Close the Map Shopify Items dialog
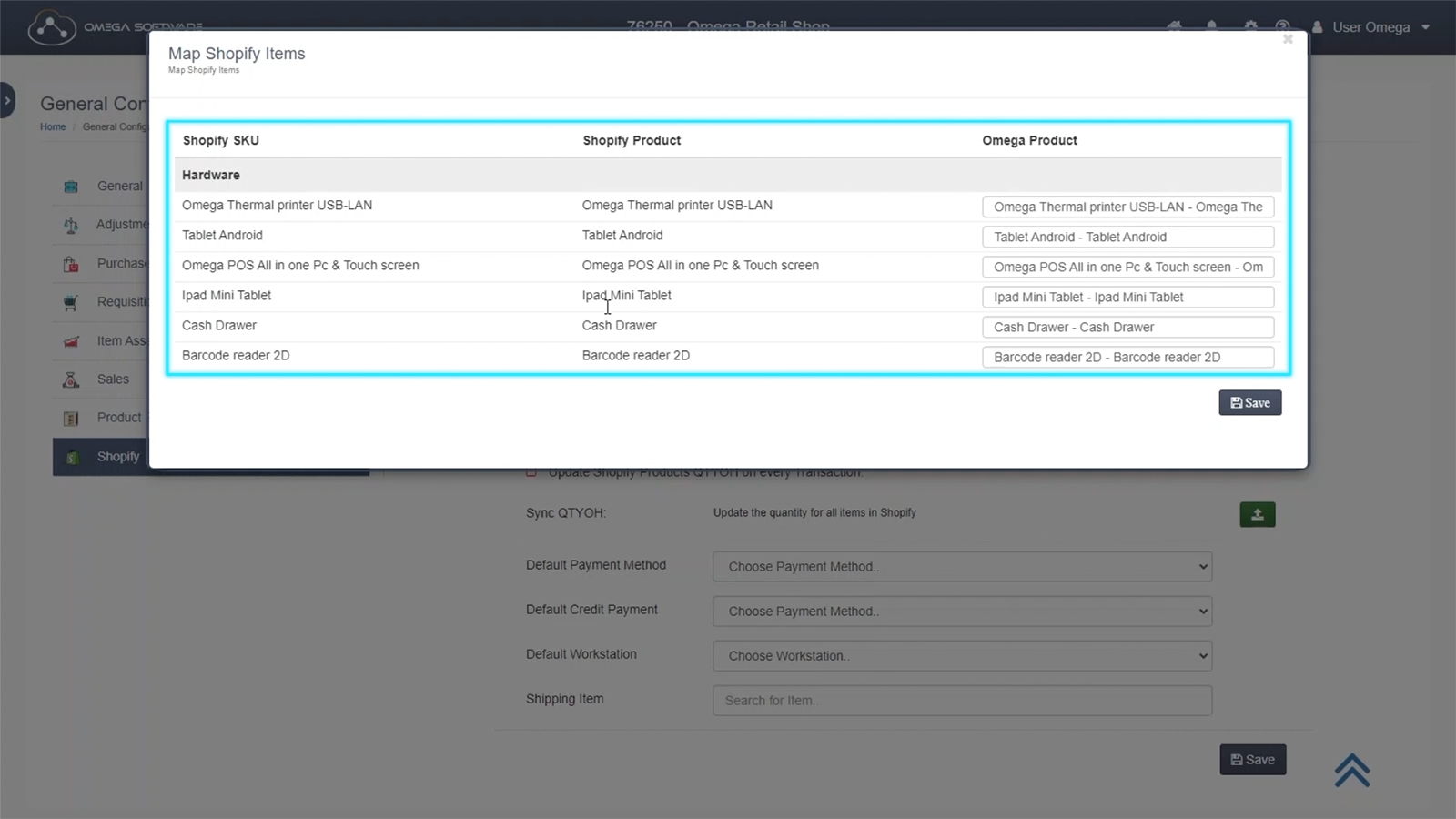Screen dimensions: 1456x819 [x=1288, y=39]
